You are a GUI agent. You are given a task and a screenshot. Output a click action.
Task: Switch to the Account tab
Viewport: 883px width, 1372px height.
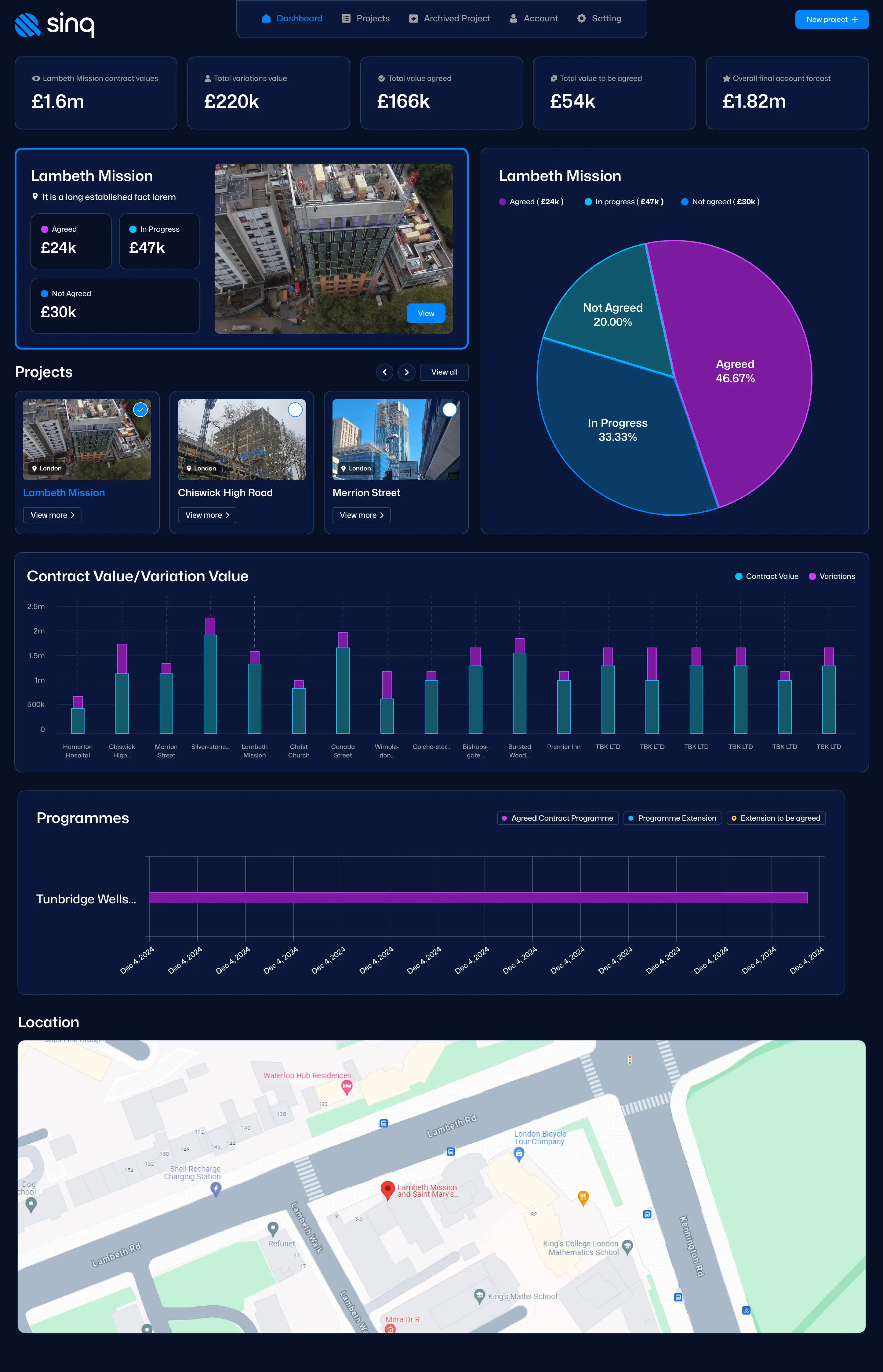pyautogui.click(x=533, y=18)
